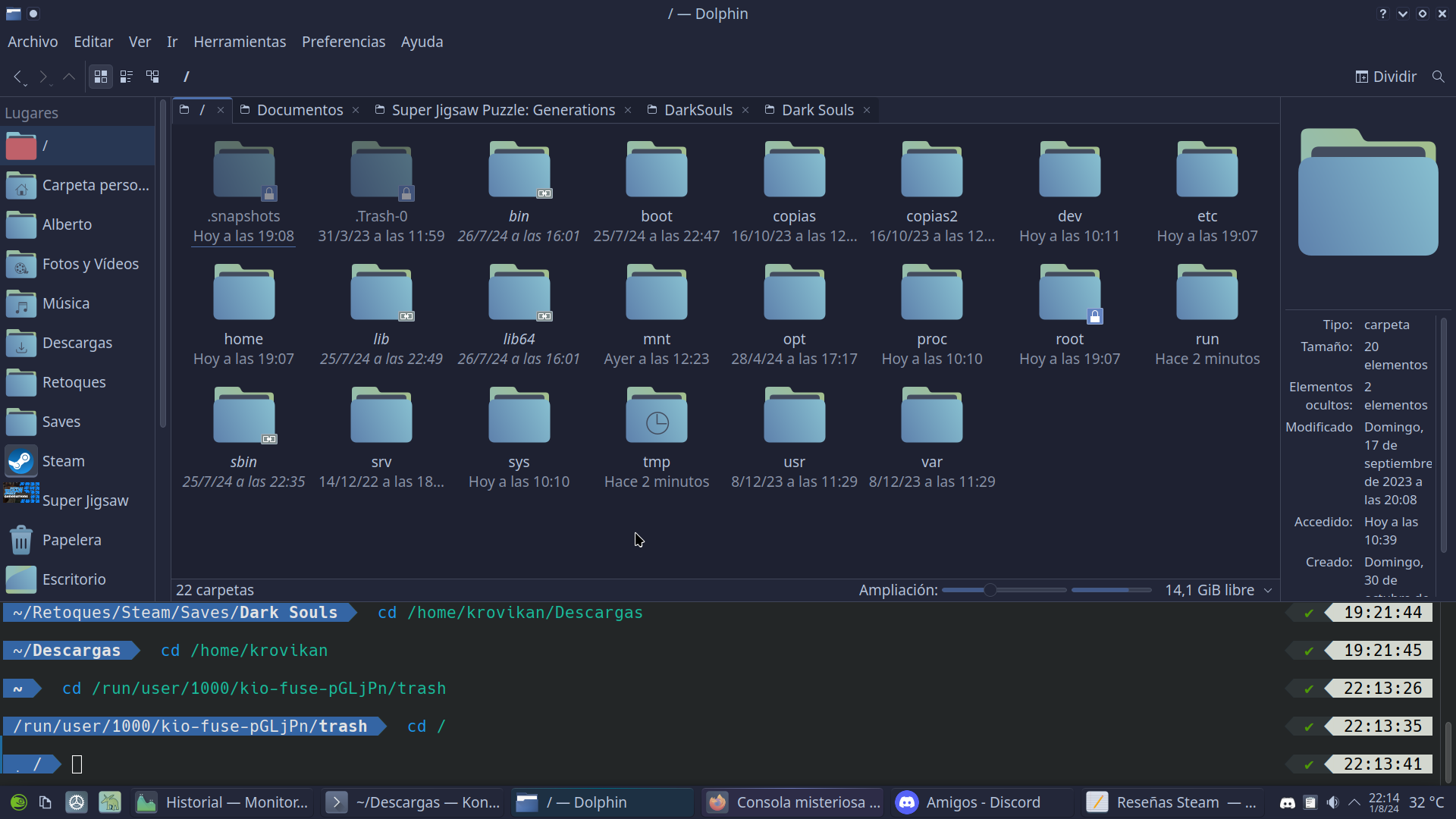Open Discord from the system tray
This screenshot has width=1456, height=819.
(x=1287, y=802)
